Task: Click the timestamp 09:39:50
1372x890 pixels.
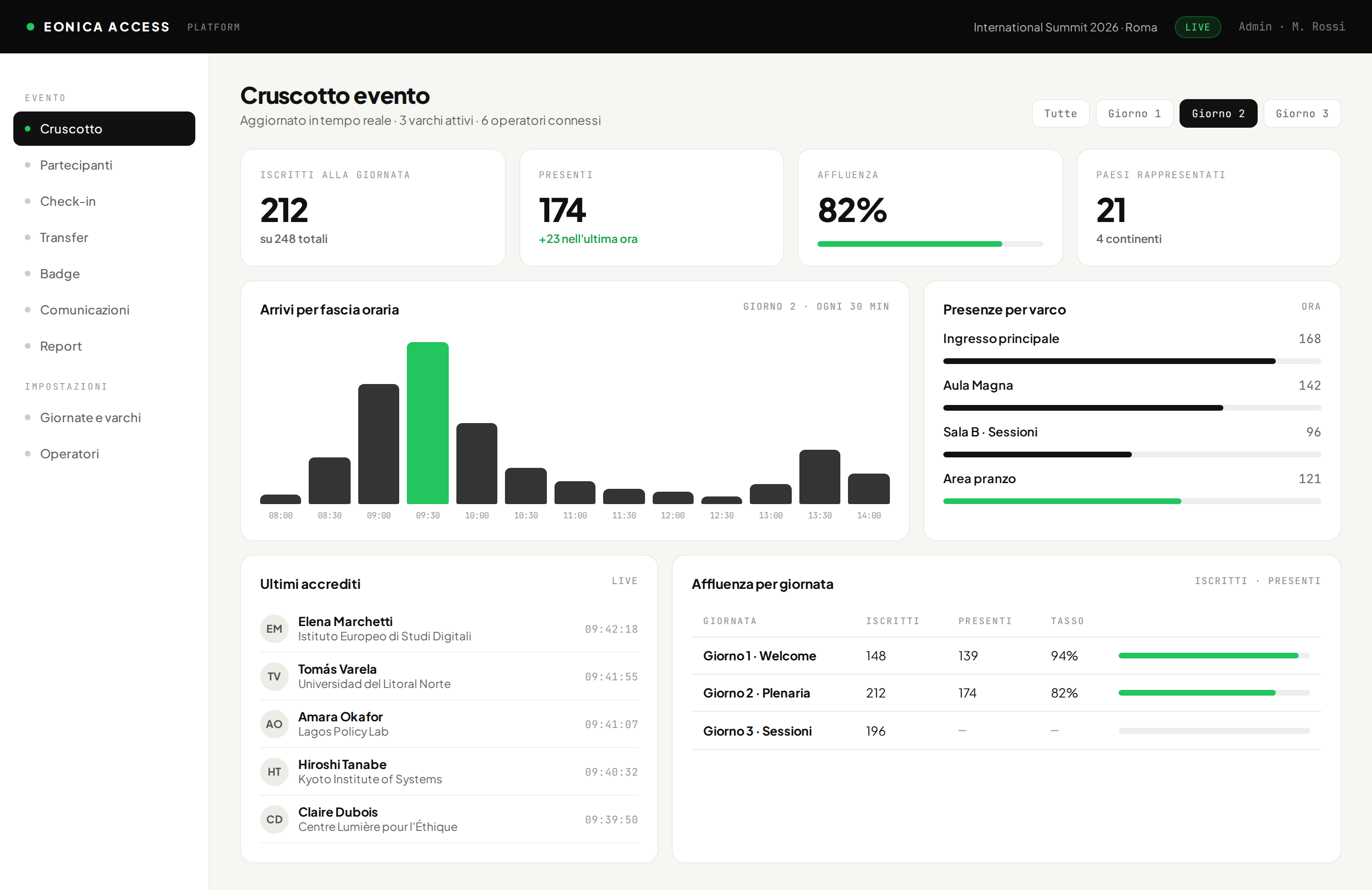Action: tap(611, 819)
